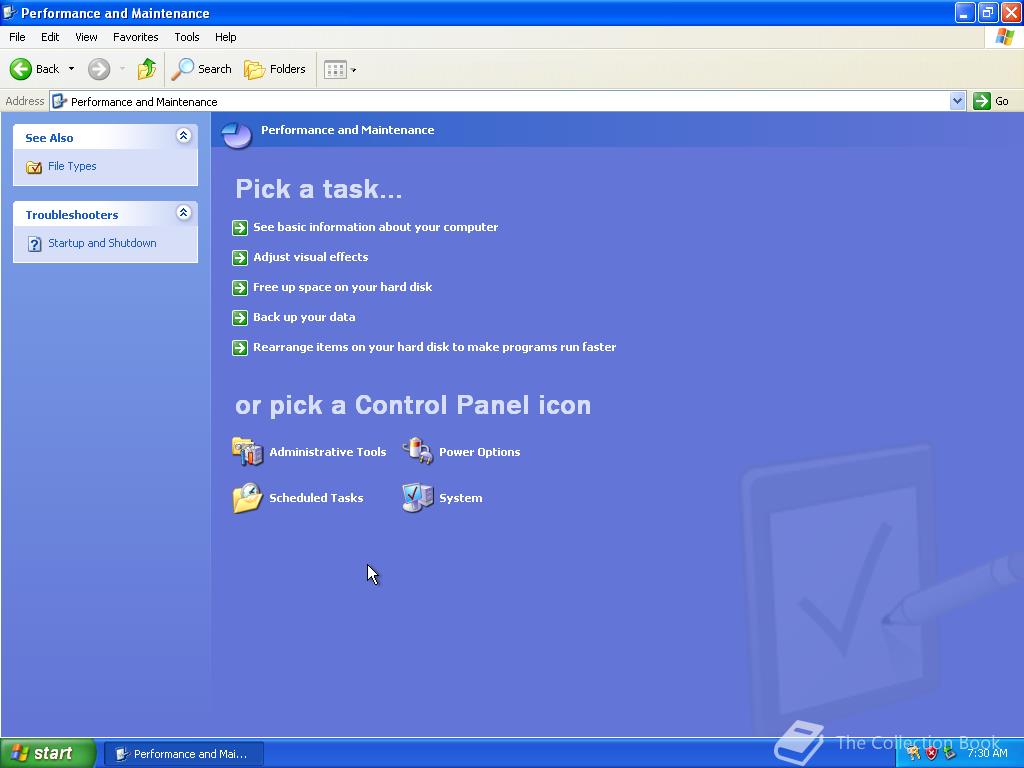Toggle the Folders pane button
1024x768 pixels.
[274, 69]
